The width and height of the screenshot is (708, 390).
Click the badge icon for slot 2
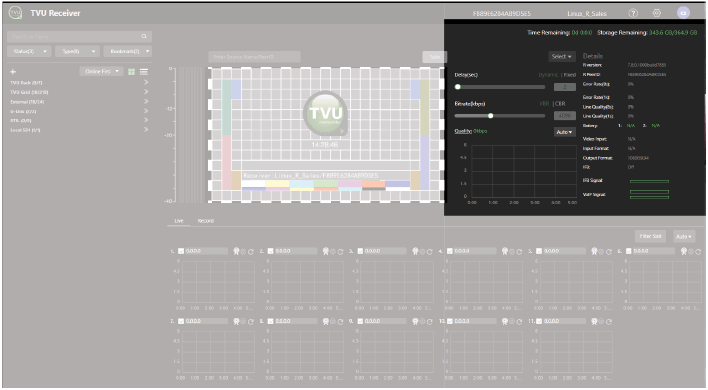click(326, 251)
